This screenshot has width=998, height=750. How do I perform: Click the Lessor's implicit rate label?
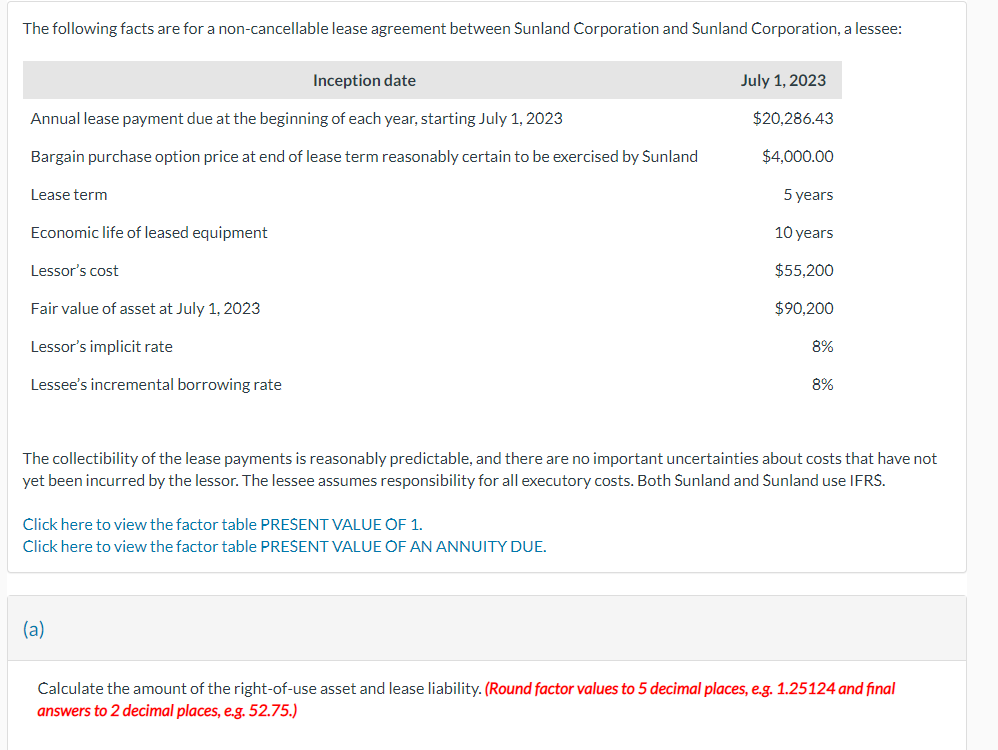(102, 347)
